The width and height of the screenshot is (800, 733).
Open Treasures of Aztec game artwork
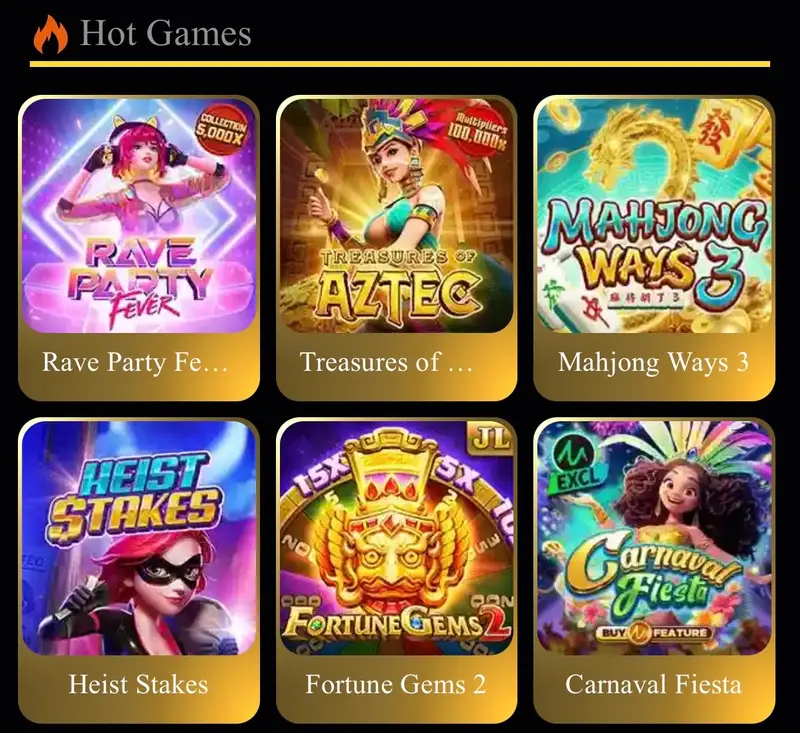pyautogui.click(x=396, y=215)
